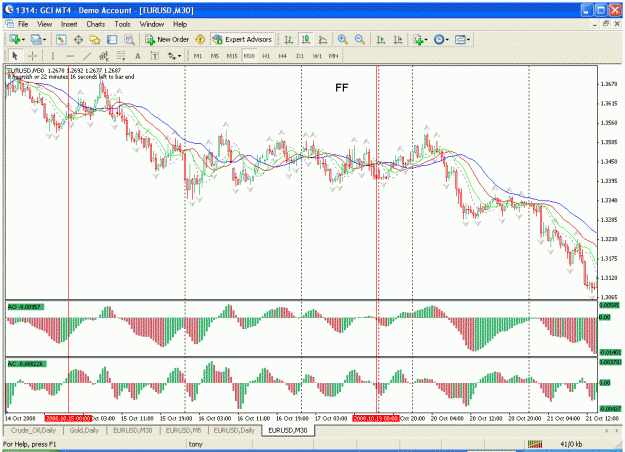Select the Crosshair tool
Screen dimensions: 625x452
[32, 56]
